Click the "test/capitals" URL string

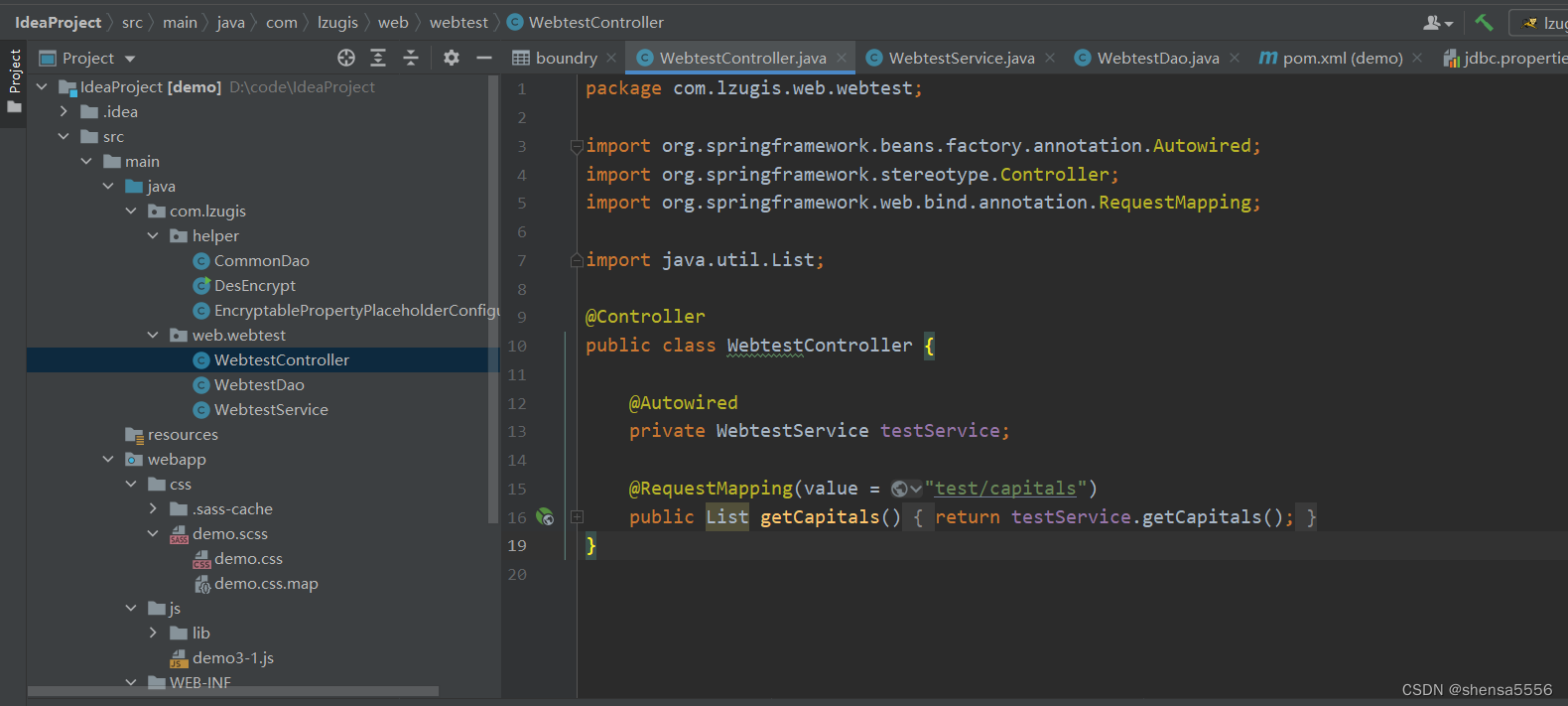pos(1005,489)
